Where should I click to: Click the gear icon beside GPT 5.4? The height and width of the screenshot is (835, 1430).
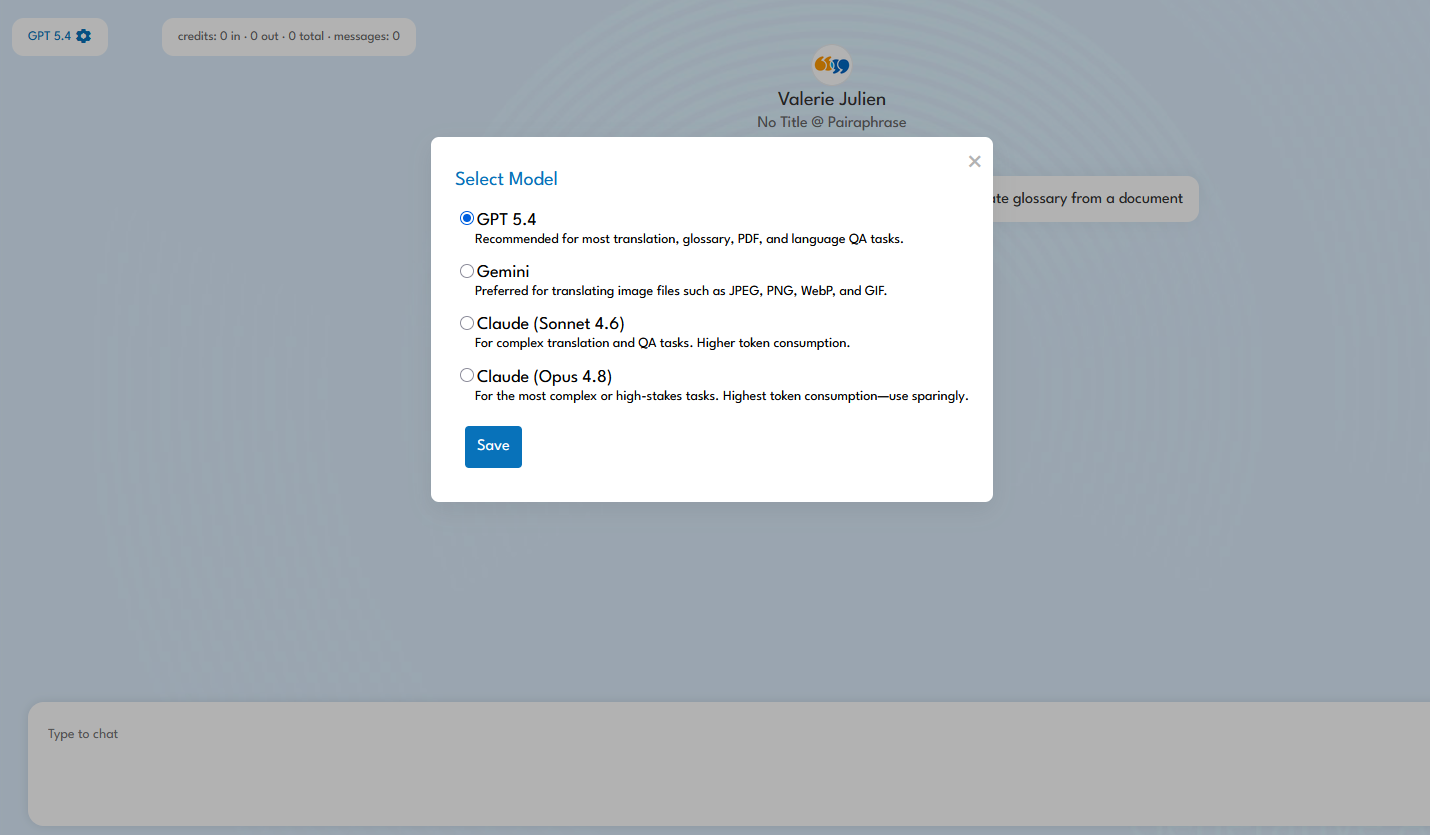tap(83, 36)
